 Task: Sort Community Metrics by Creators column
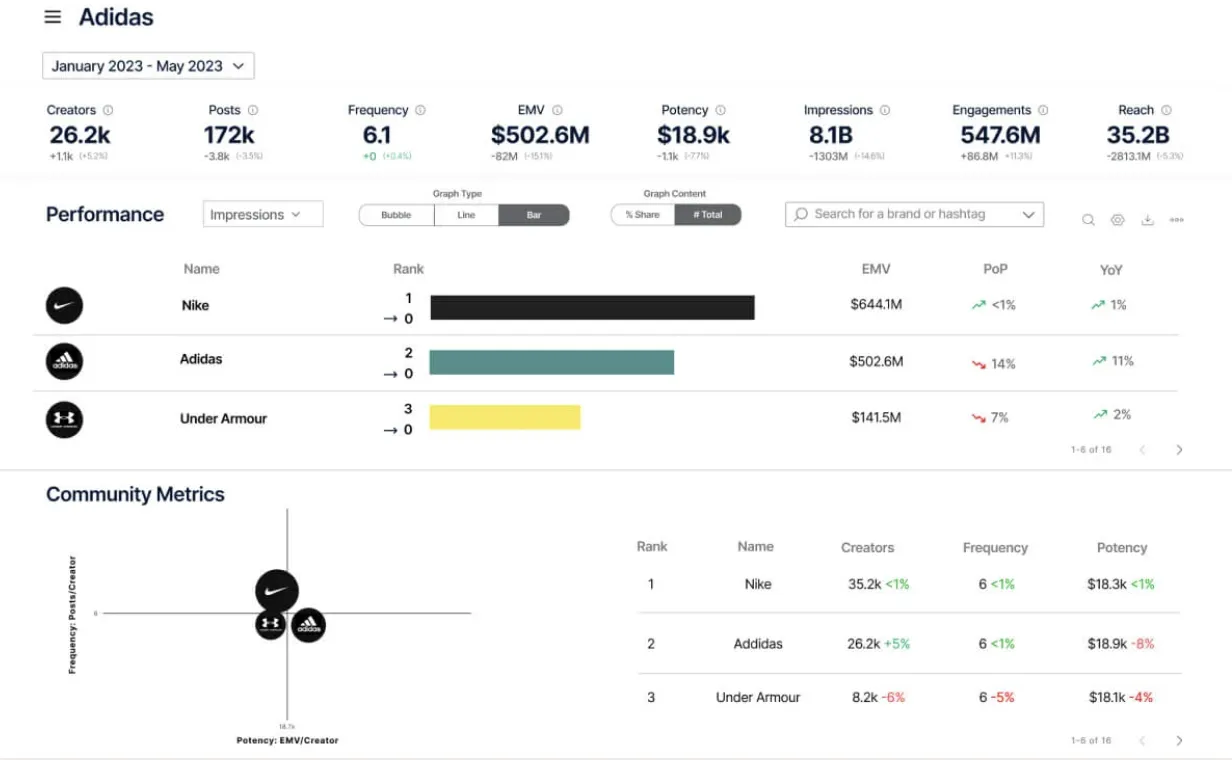(867, 548)
